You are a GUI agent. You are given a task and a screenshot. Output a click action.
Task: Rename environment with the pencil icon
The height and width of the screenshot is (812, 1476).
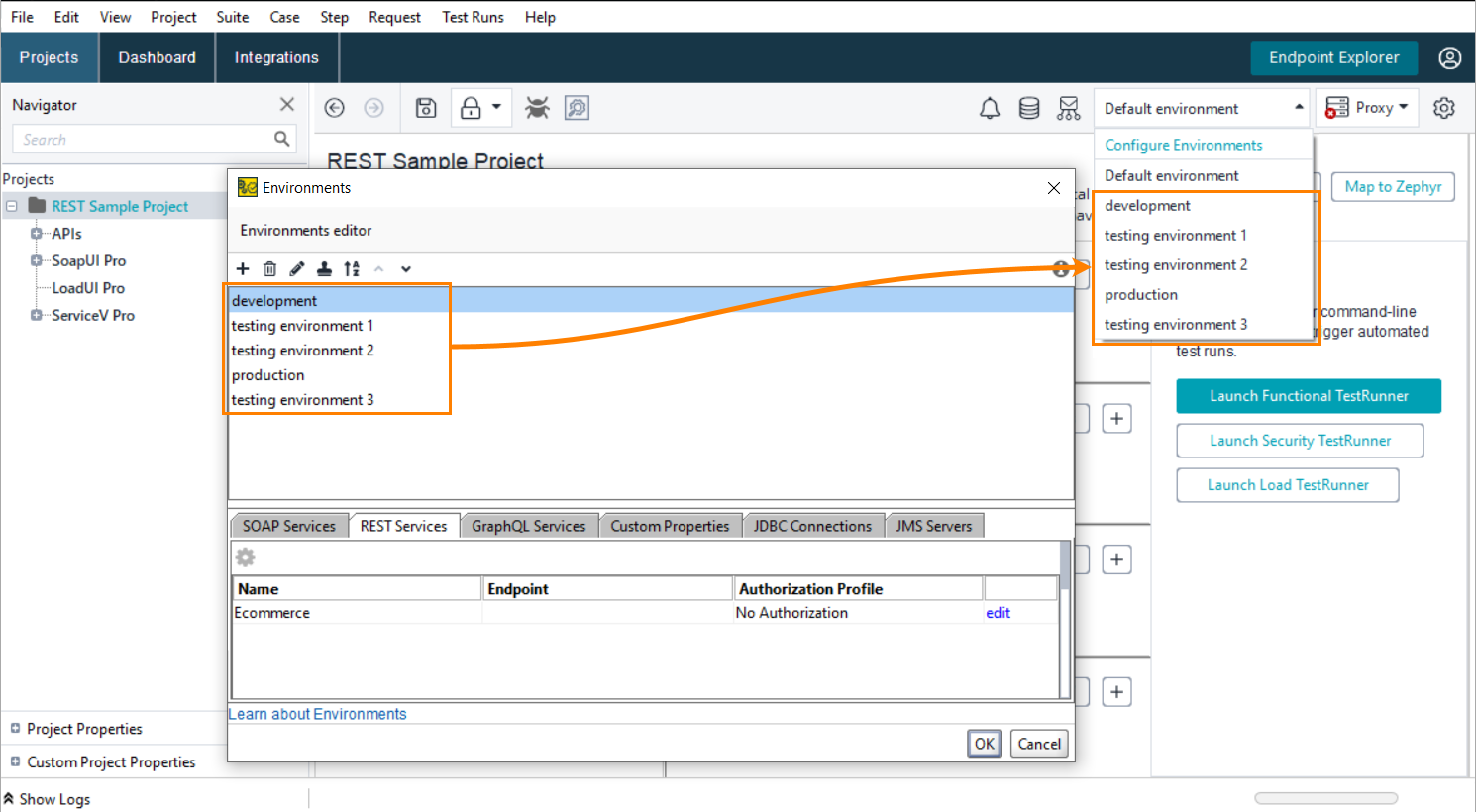(295, 268)
